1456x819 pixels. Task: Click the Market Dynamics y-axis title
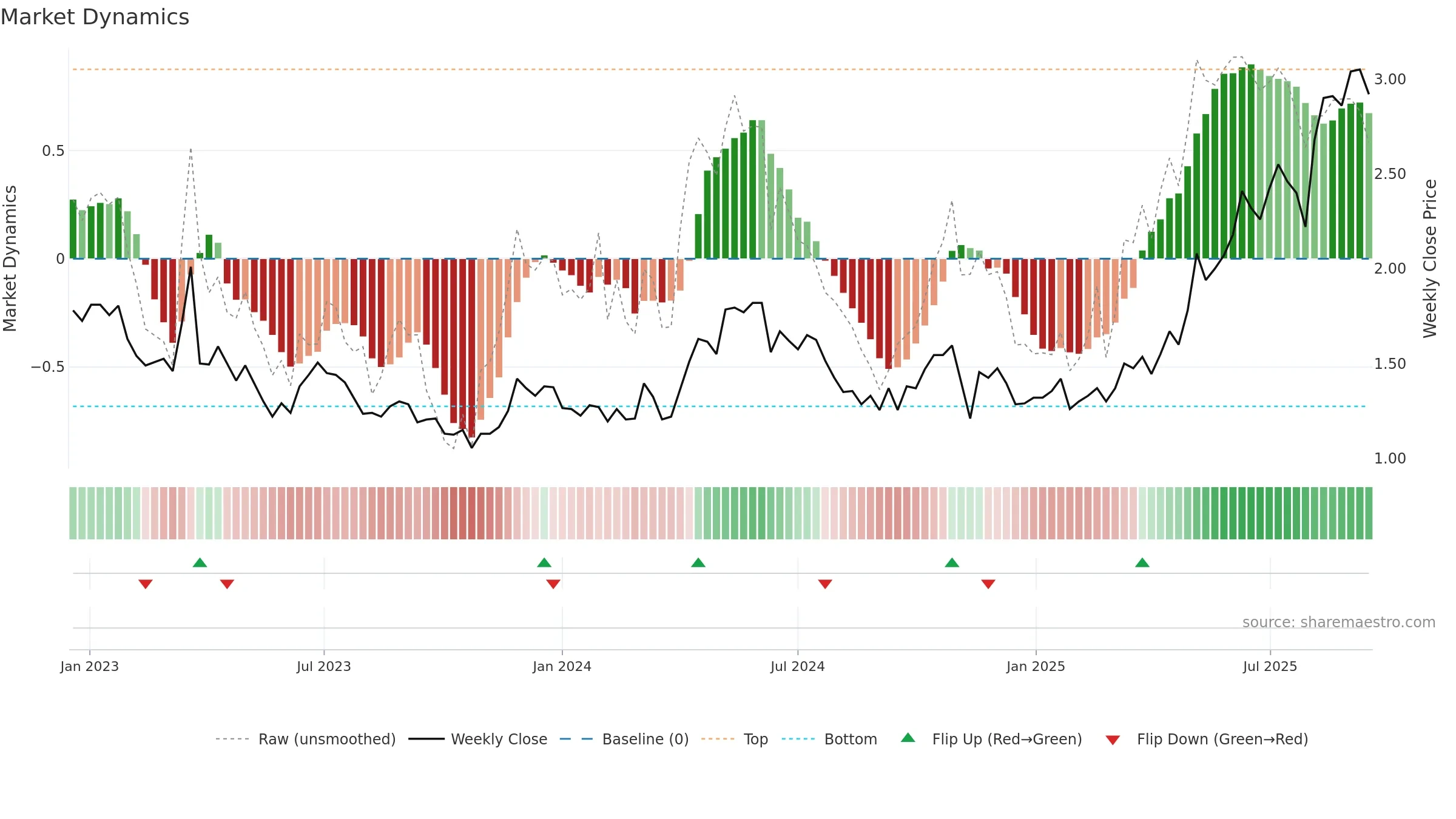[10, 258]
